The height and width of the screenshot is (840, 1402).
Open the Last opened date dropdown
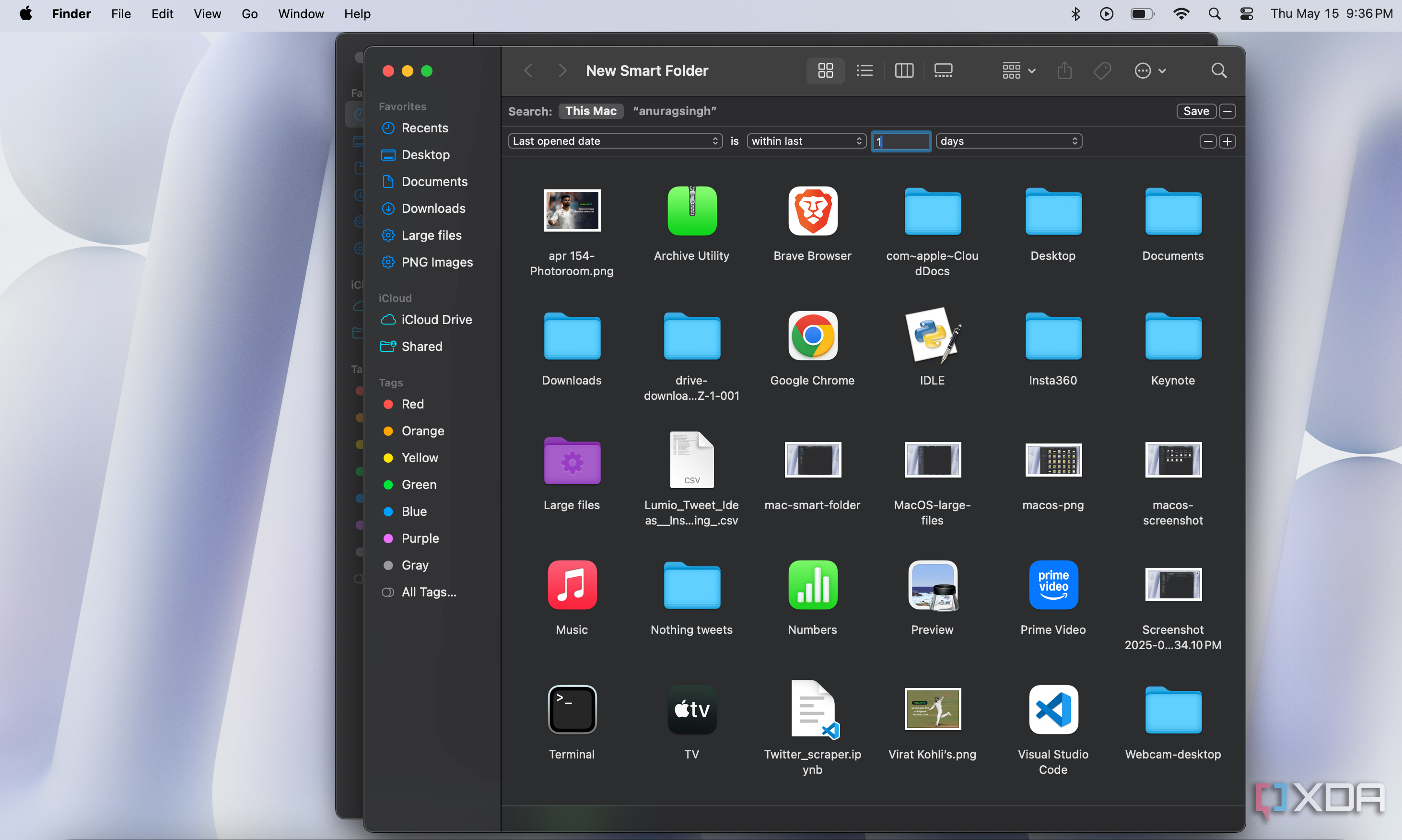pyautogui.click(x=615, y=141)
